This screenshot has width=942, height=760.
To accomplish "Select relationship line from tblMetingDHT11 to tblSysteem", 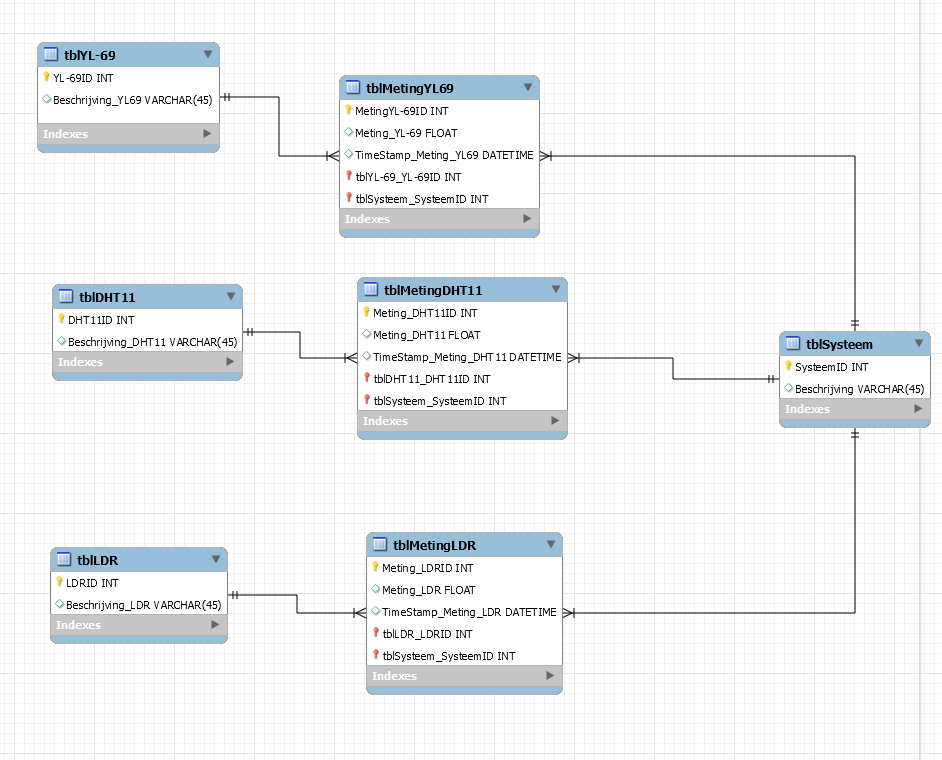I will pyautogui.click(x=673, y=368).
